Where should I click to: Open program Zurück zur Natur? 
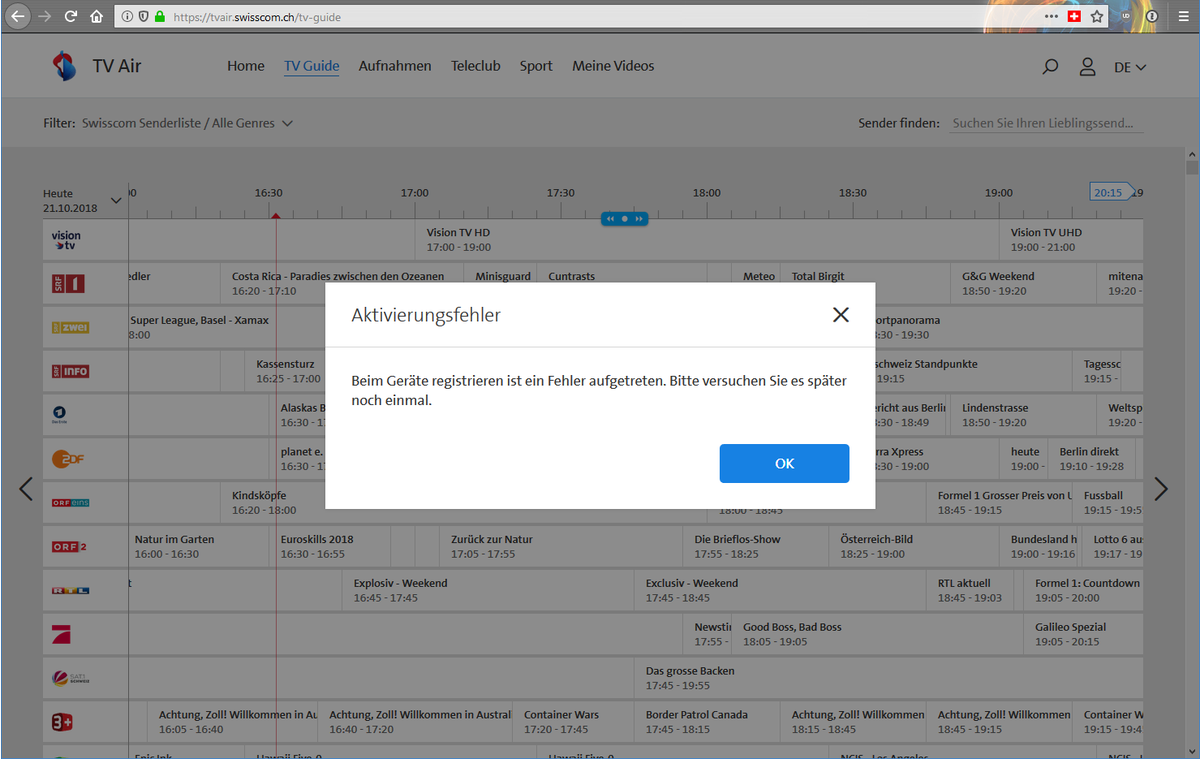tap(563, 546)
